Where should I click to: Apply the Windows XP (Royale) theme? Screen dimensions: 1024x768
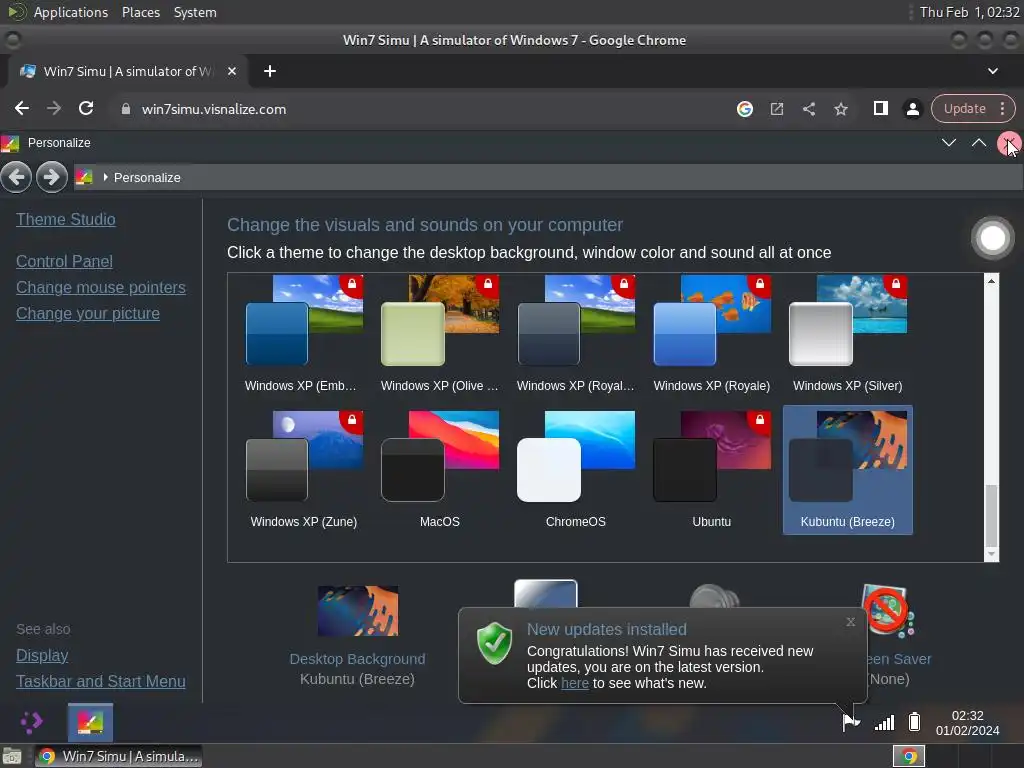point(711,333)
